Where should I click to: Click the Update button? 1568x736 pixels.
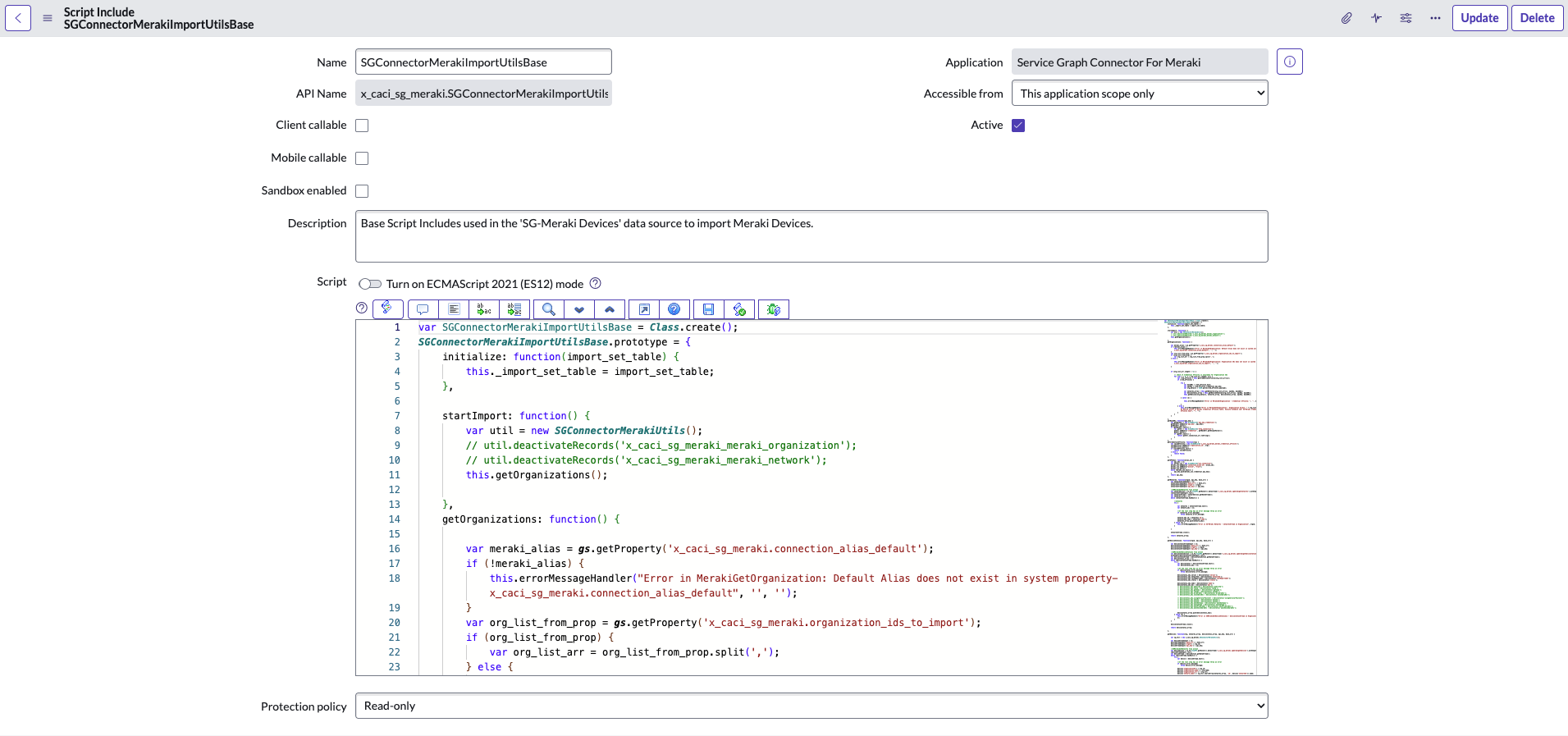click(x=1479, y=18)
